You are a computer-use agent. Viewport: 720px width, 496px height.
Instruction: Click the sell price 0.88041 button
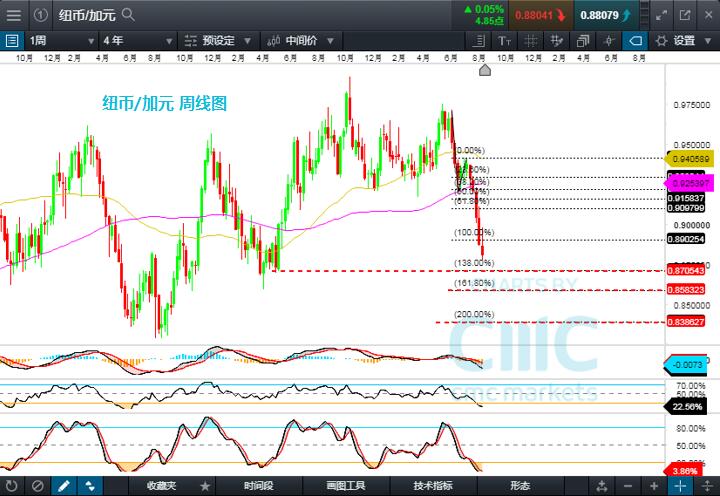point(540,15)
